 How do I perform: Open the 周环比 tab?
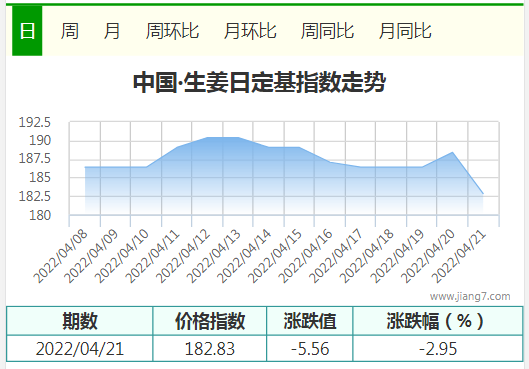tap(172, 31)
